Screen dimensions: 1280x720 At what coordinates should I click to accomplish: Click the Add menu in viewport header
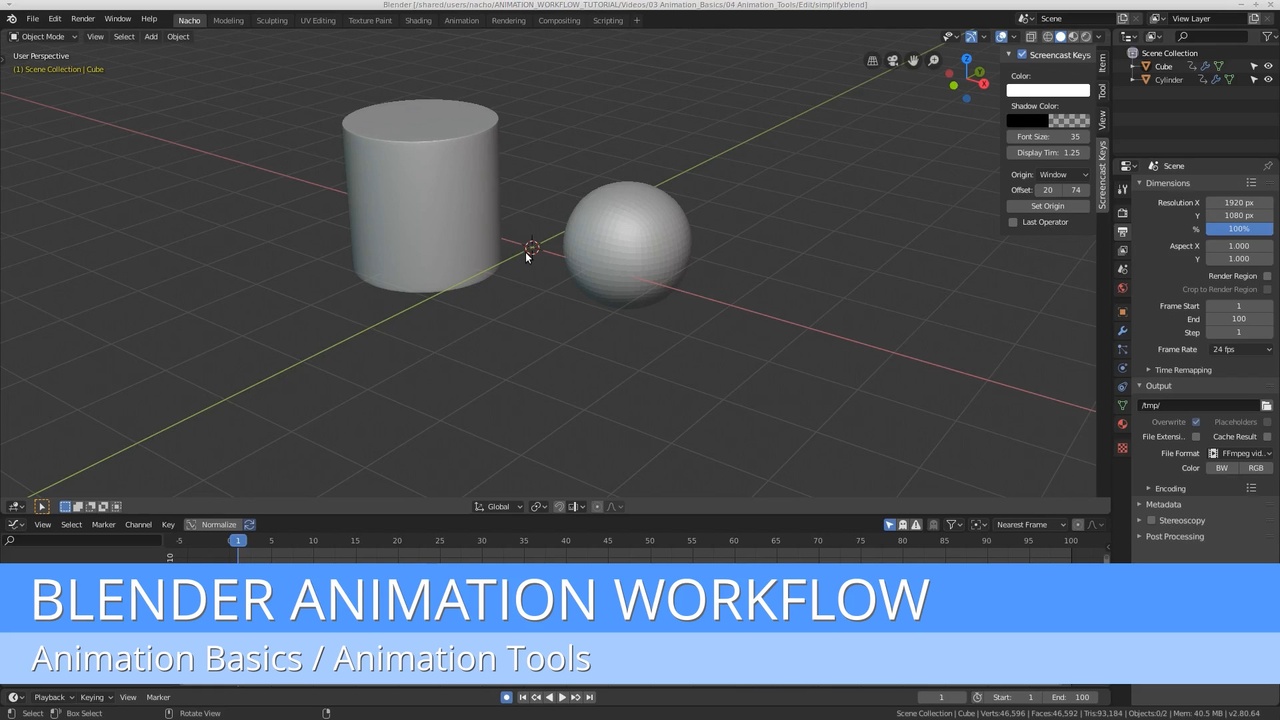151,37
